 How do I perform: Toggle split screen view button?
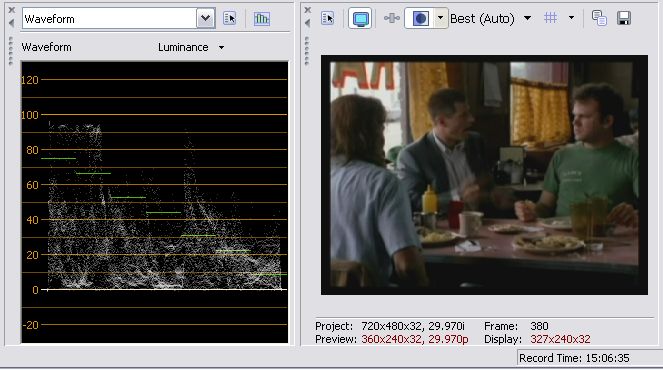[x=420, y=19]
